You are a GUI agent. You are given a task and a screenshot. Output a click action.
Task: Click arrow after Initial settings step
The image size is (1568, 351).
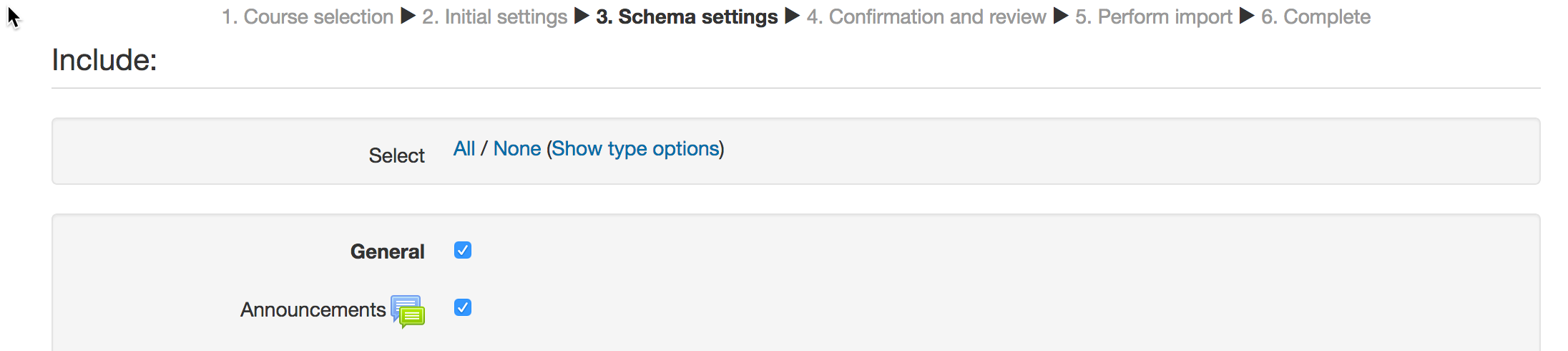click(x=582, y=16)
